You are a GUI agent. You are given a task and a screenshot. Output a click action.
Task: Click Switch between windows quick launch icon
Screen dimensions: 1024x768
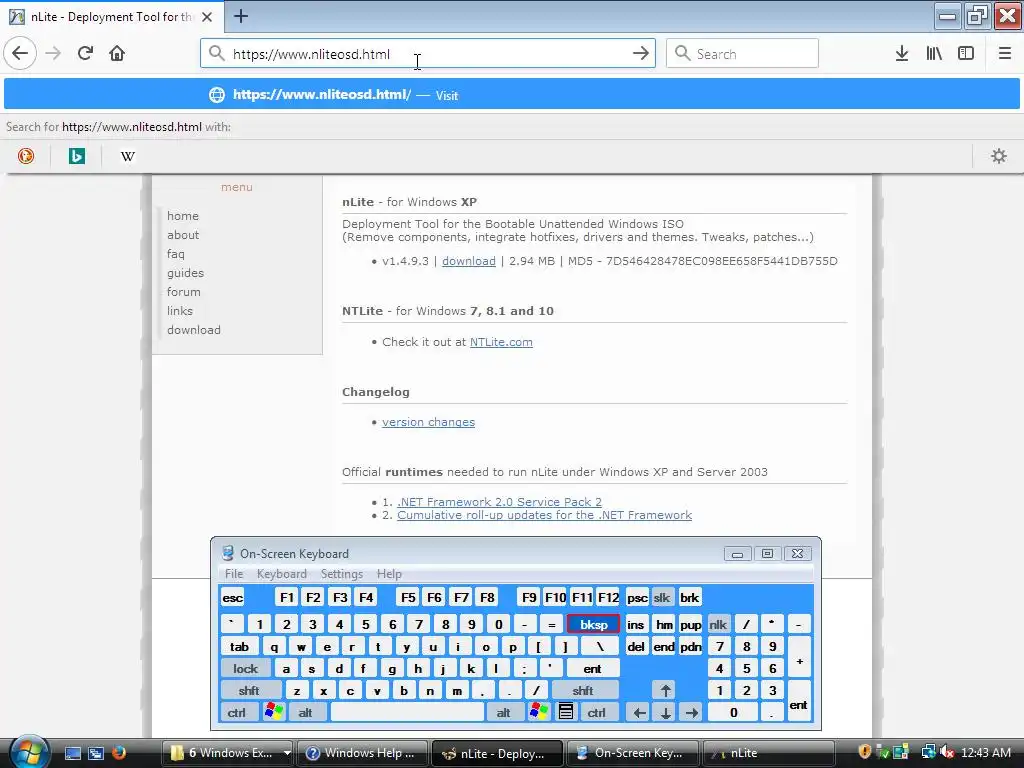click(95, 753)
